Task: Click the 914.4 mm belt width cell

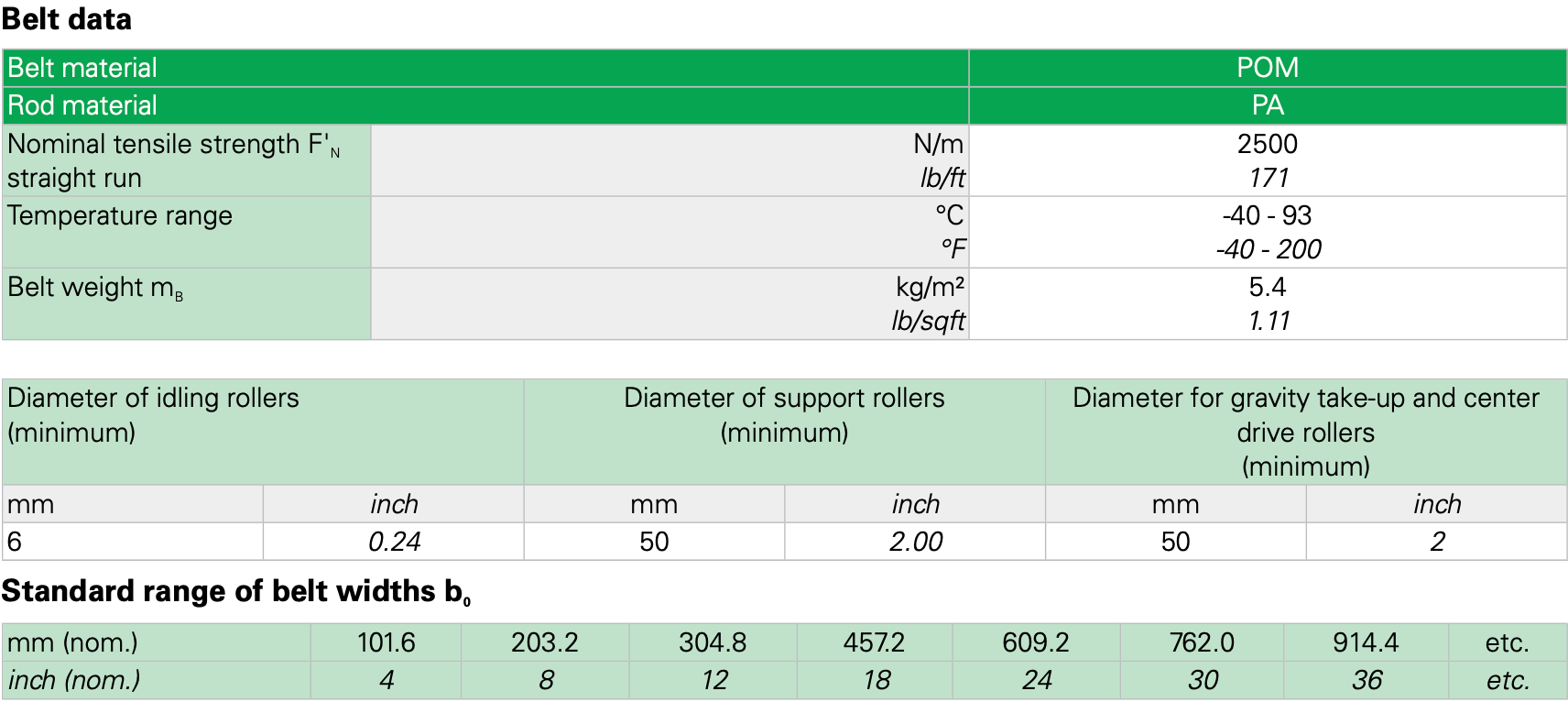Action: tap(1365, 642)
